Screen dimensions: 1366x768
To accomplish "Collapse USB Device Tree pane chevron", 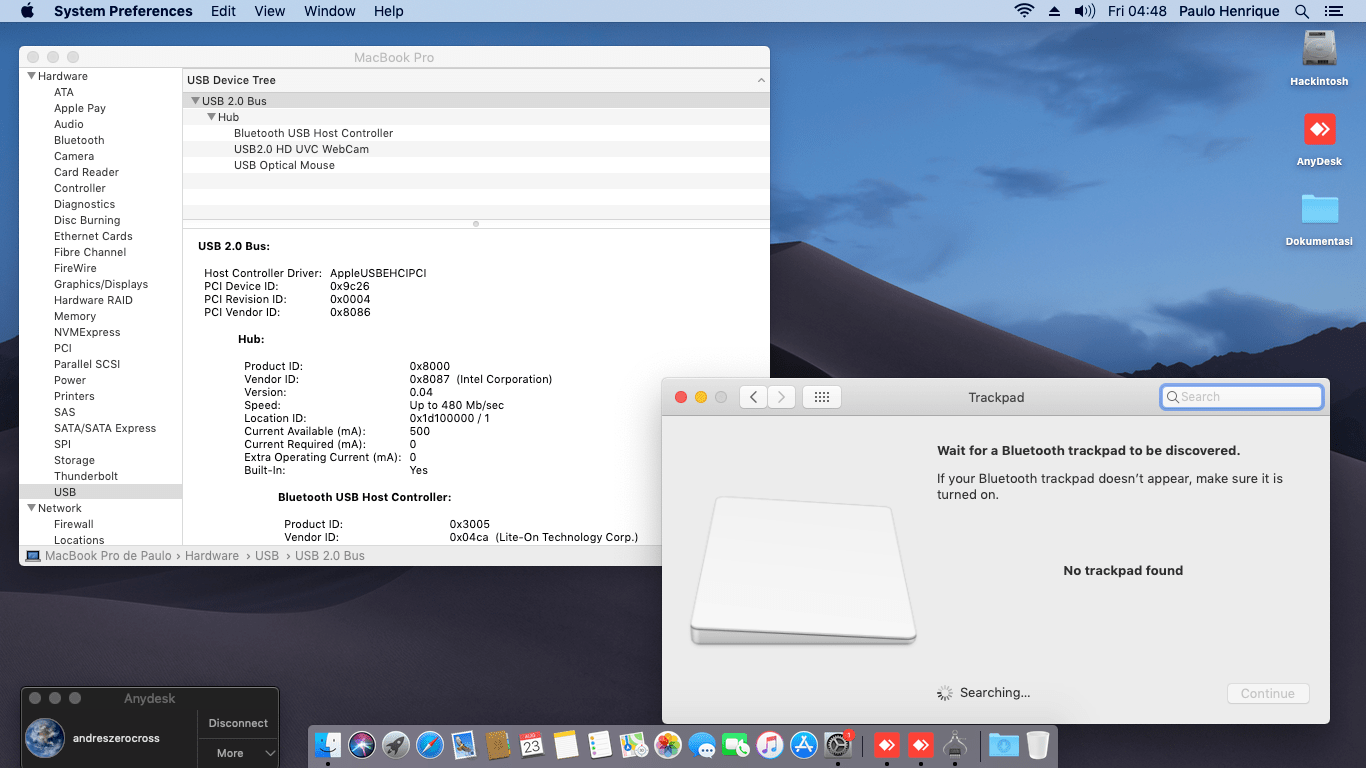I will coord(761,80).
